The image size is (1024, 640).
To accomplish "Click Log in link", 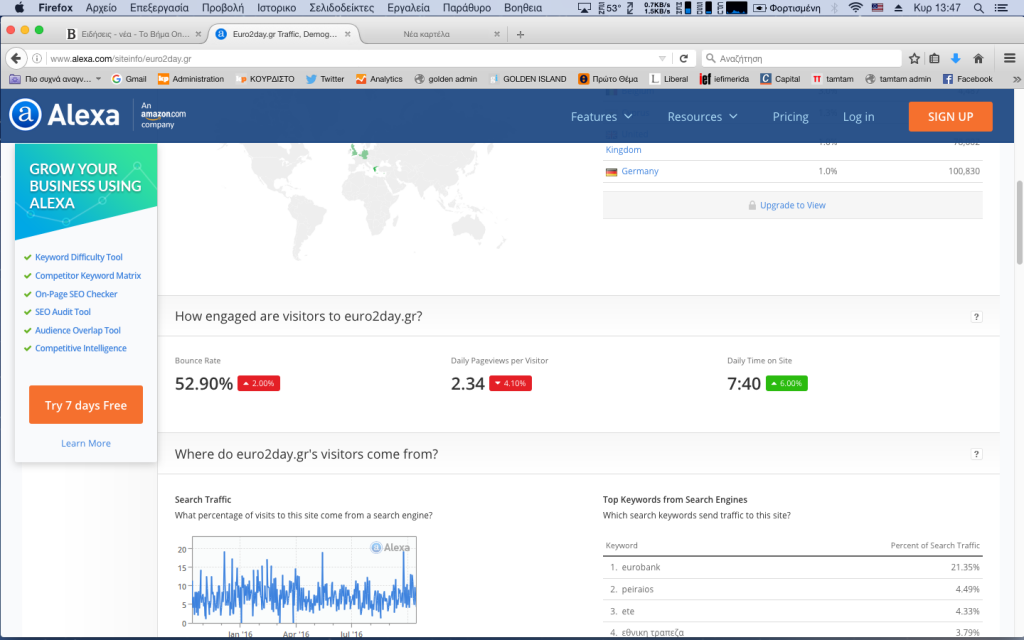I will coord(858,116).
